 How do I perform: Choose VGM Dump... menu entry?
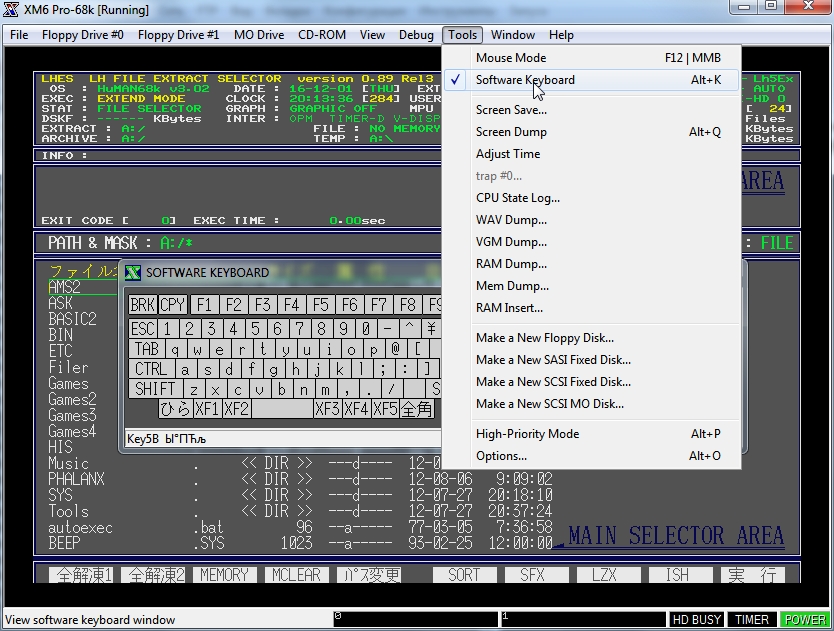[591, 242]
